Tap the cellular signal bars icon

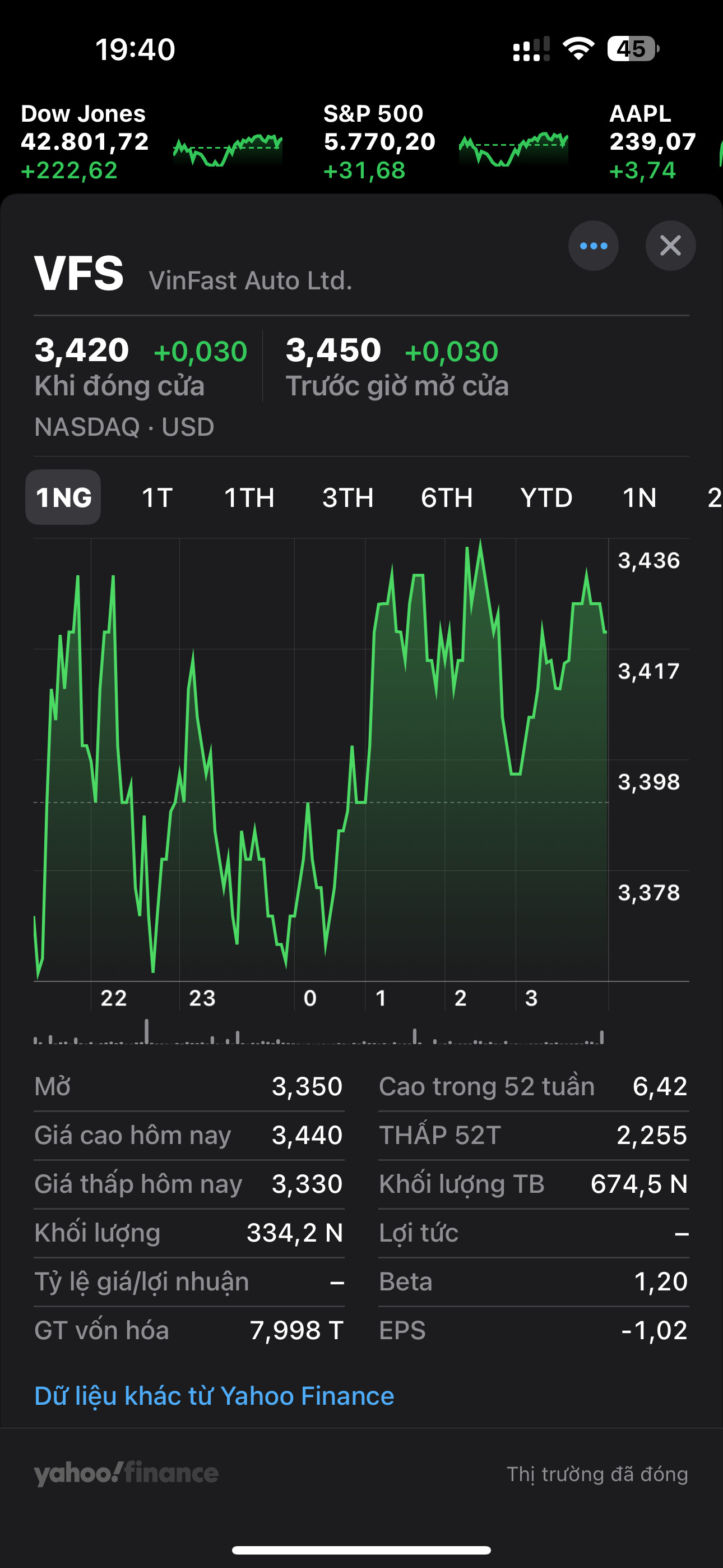pos(531,49)
